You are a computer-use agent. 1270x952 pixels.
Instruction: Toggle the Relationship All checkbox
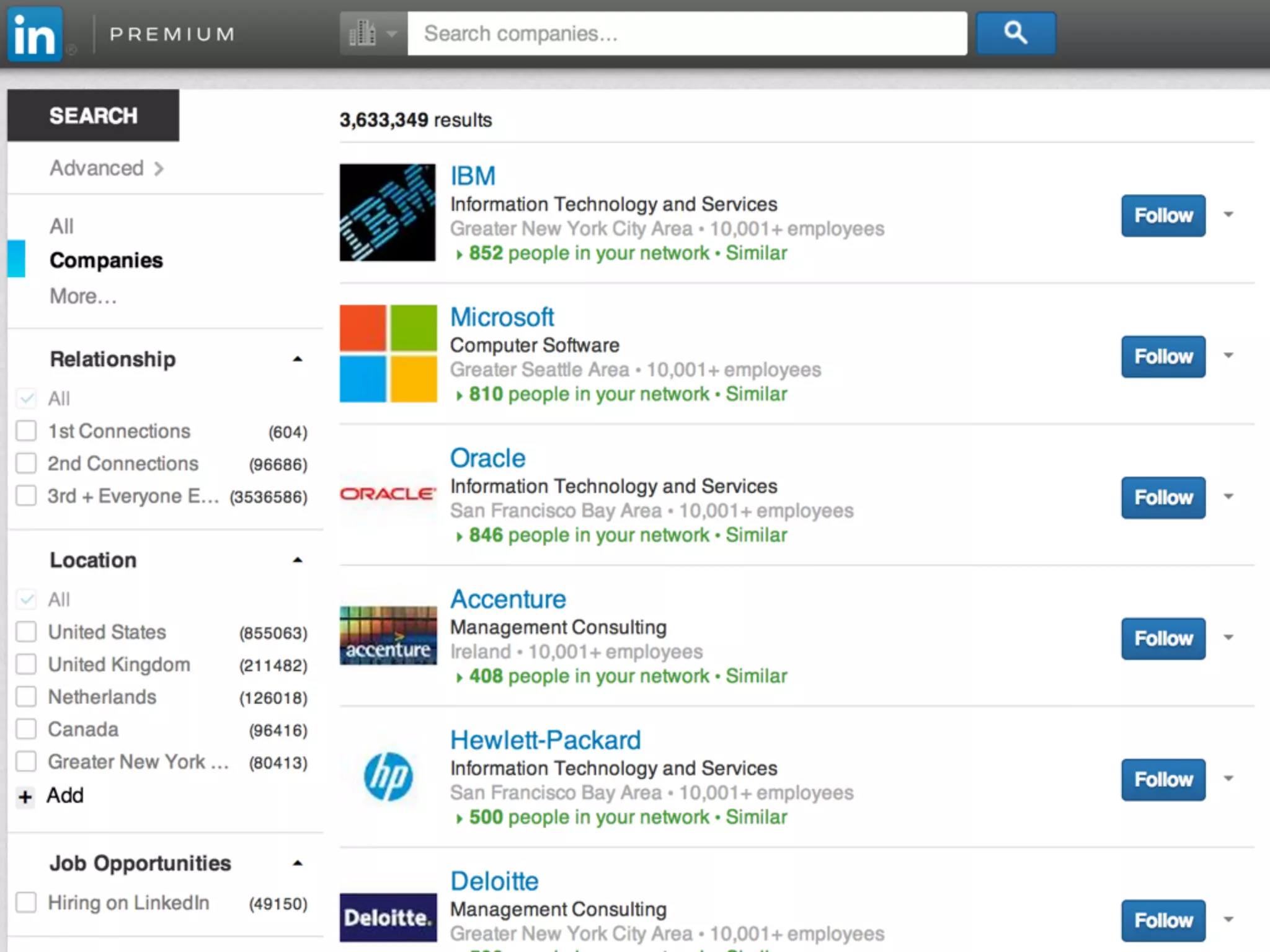point(26,398)
